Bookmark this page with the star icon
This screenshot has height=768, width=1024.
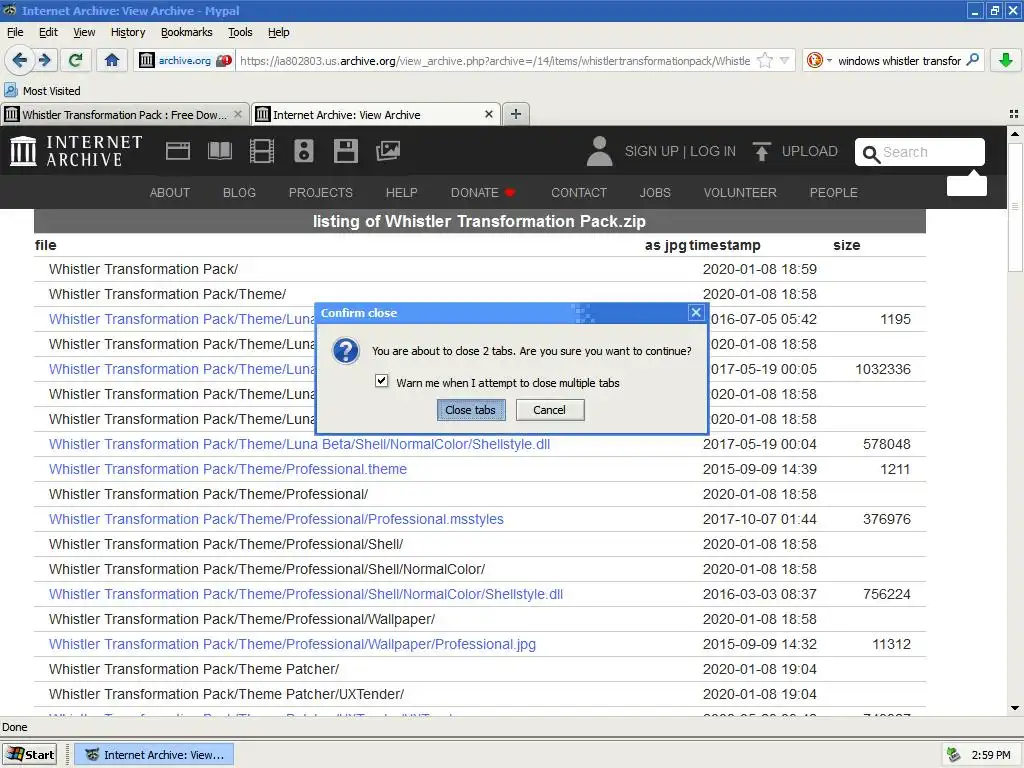click(x=765, y=61)
